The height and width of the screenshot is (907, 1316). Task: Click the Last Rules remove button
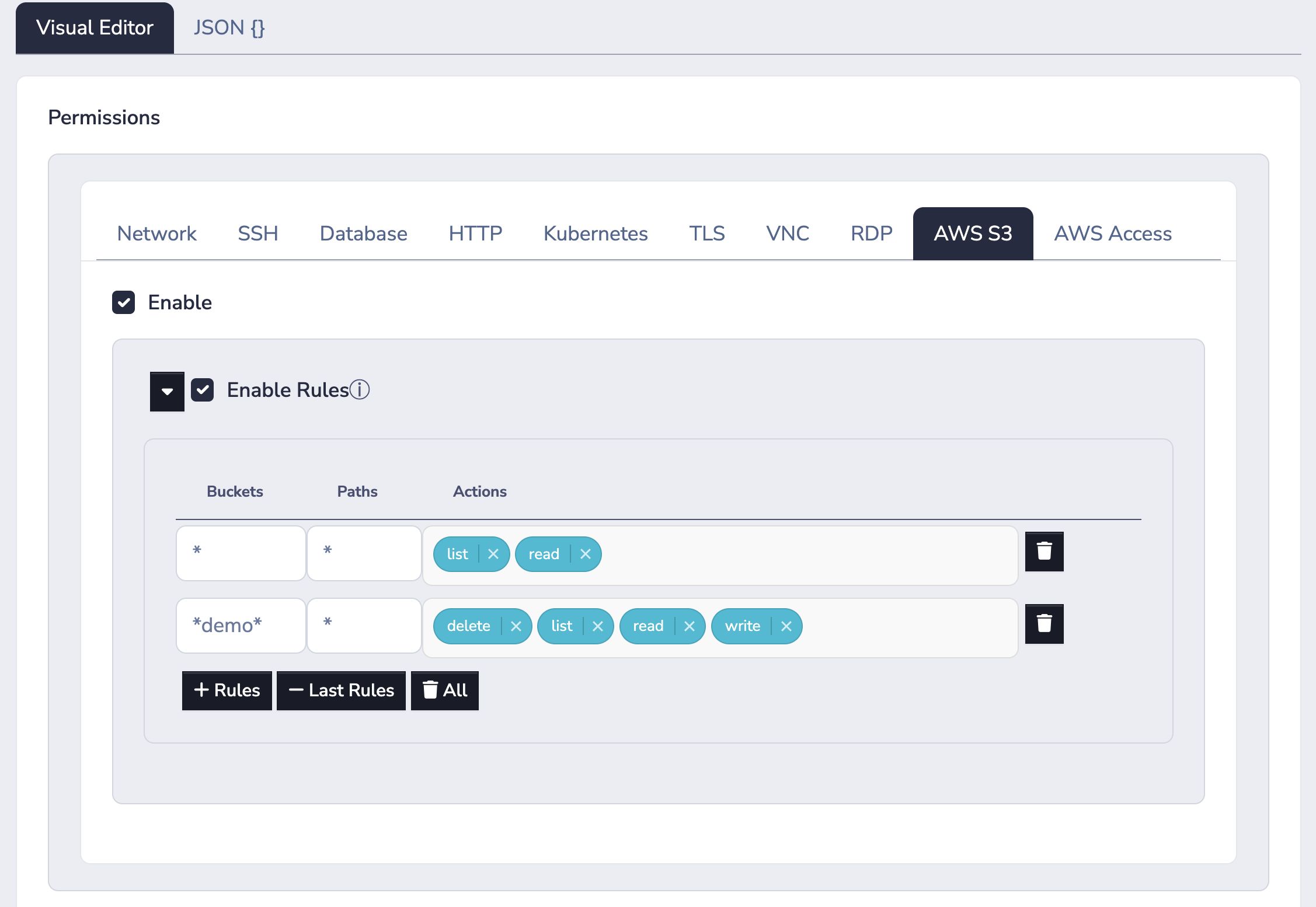tap(341, 690)
